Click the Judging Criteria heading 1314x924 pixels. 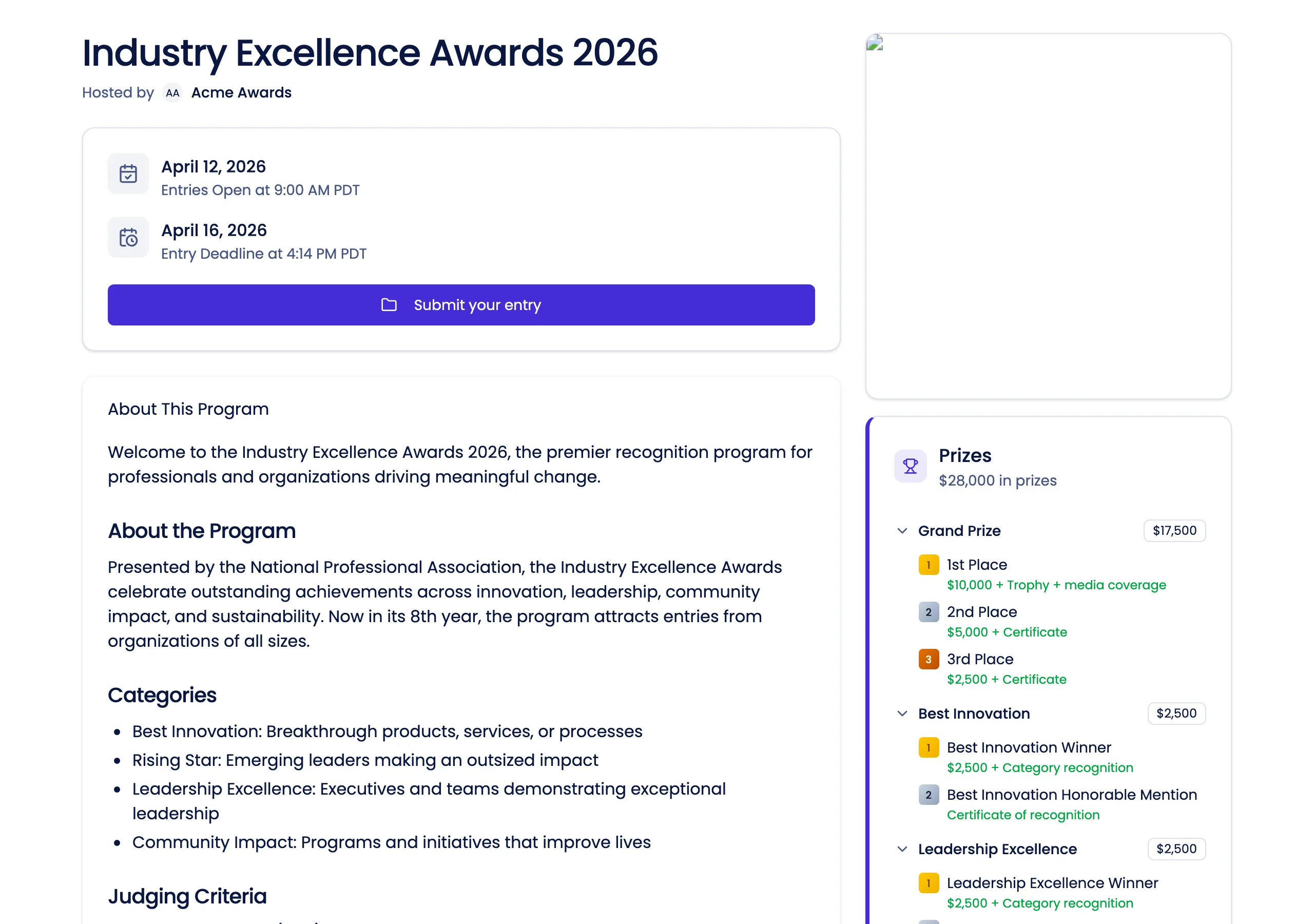pyautogui.click(x=187, y=896)
